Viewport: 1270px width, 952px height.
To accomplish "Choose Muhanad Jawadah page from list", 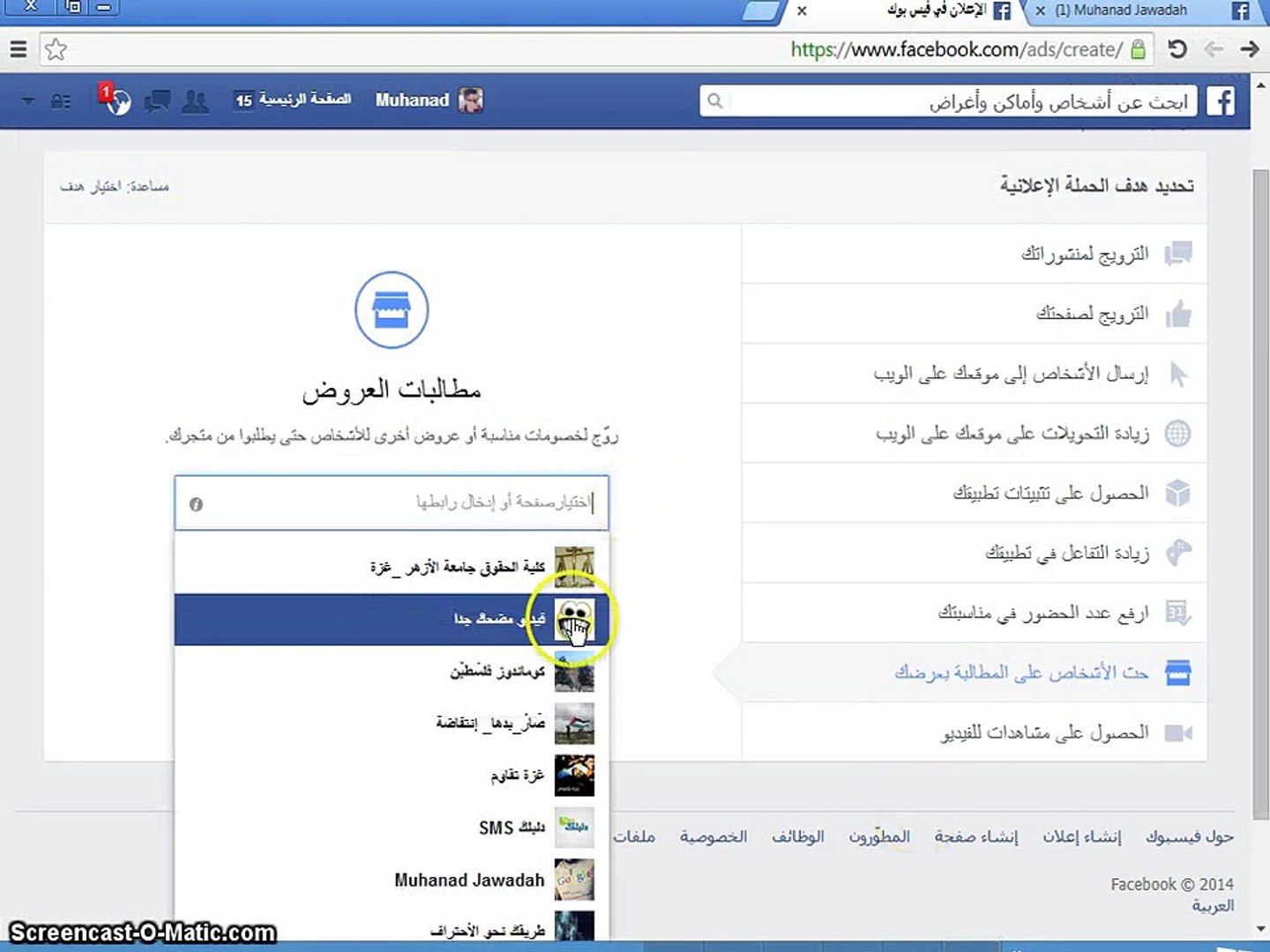I will (x=392, y=880).
